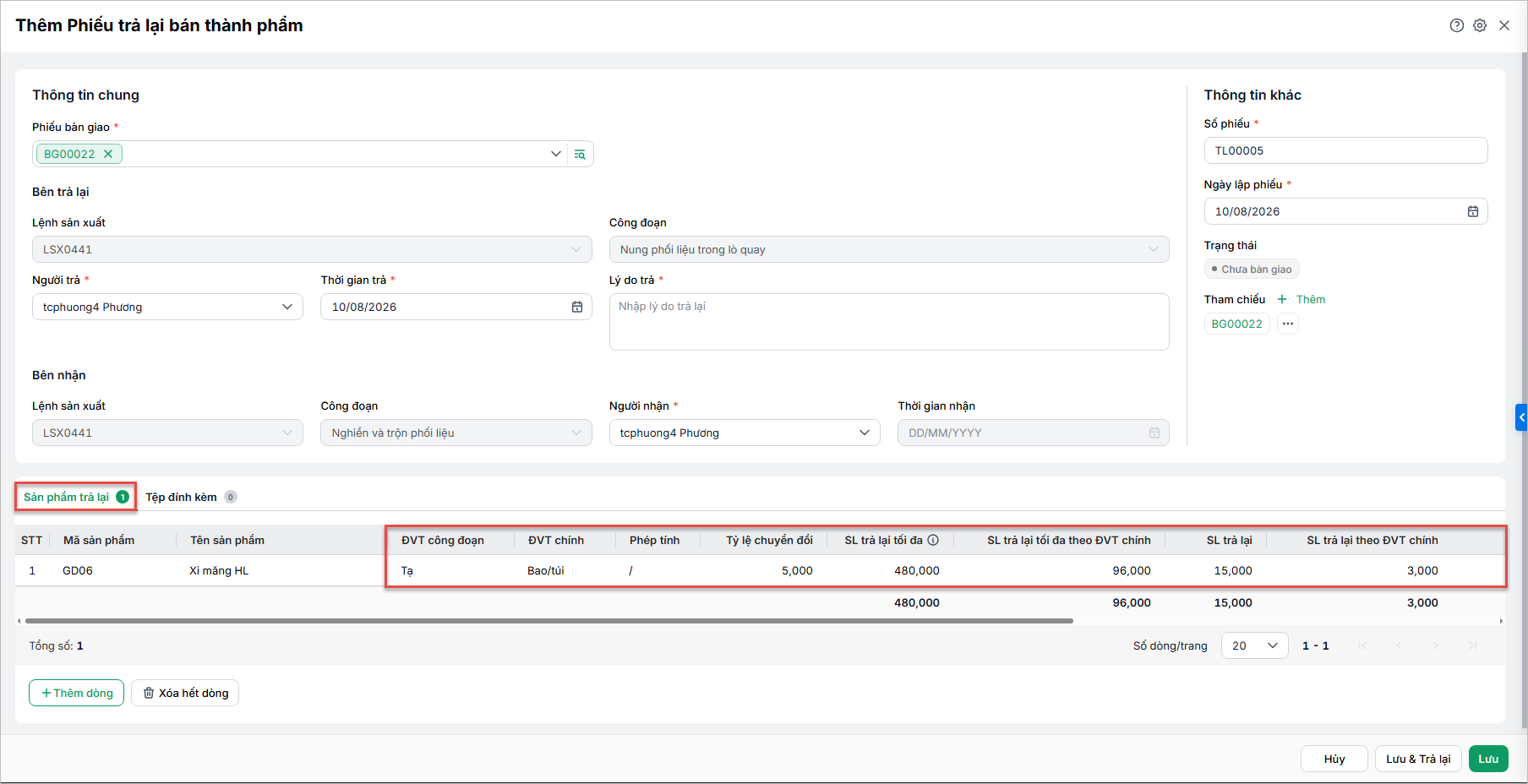Click the Tên sản phẩm column header
This screenshot has height=784, width=1528.
click(227, 540)
